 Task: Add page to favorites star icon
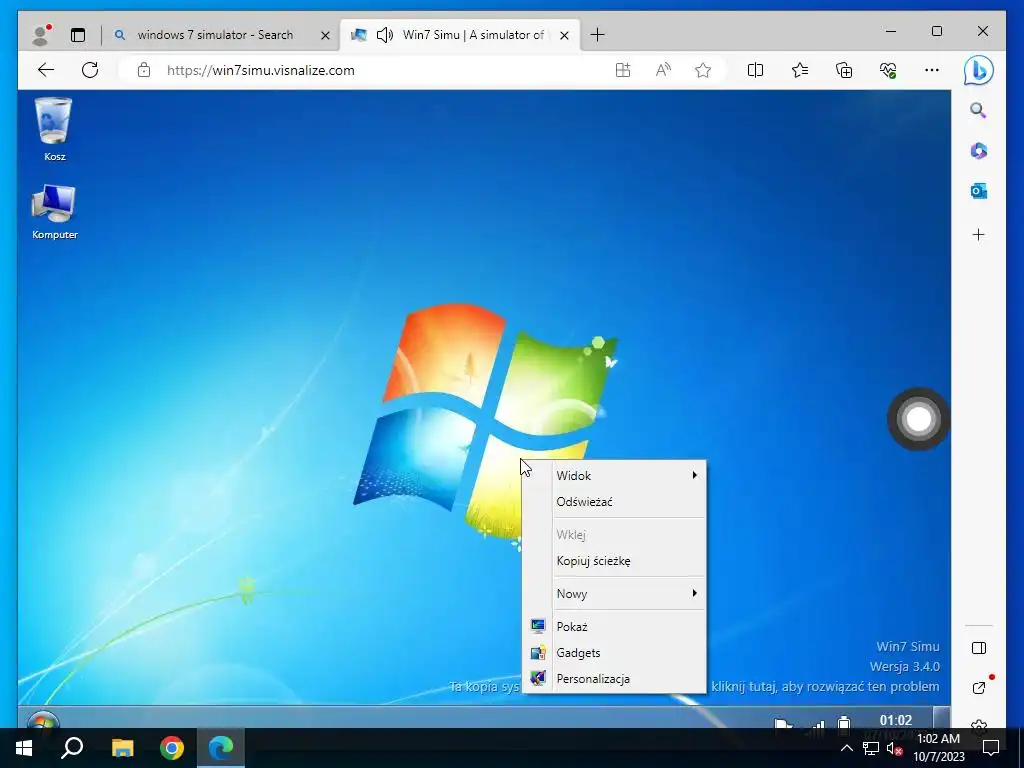click(x=703, y=70)
